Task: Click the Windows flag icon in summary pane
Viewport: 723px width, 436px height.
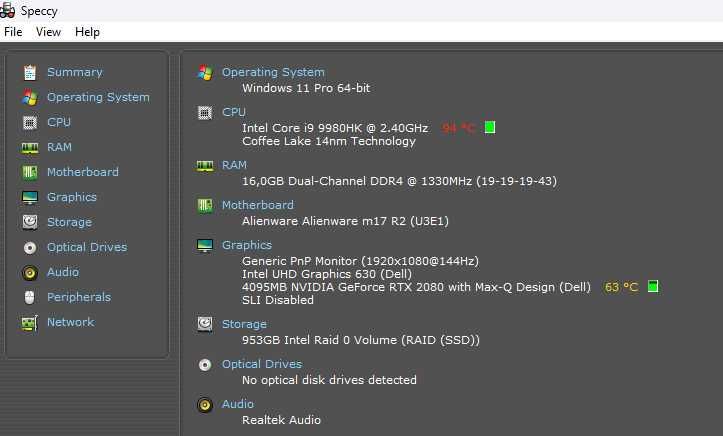Action: point(205,73)
